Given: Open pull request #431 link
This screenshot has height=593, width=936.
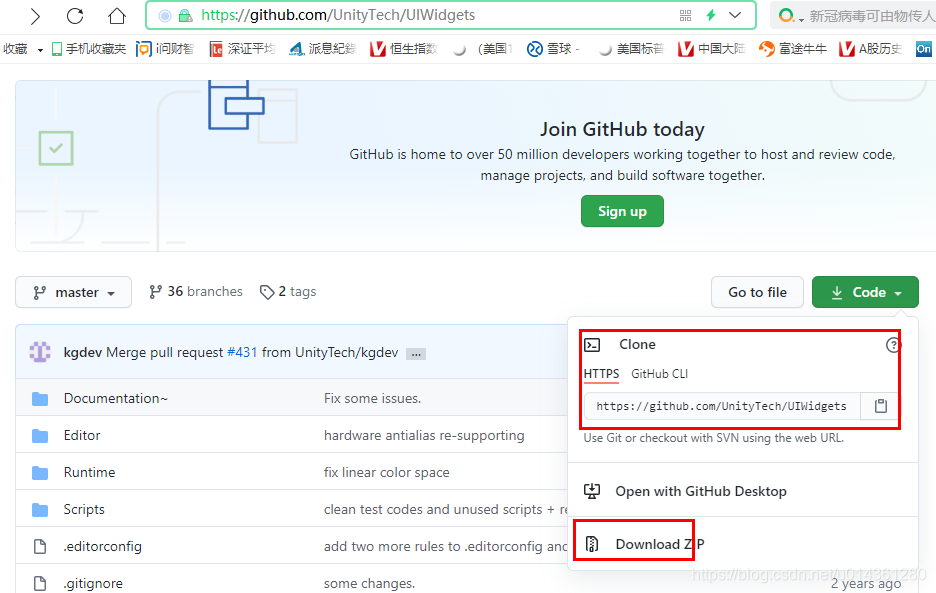Looking at the screenshot, I should coord(242,352).
